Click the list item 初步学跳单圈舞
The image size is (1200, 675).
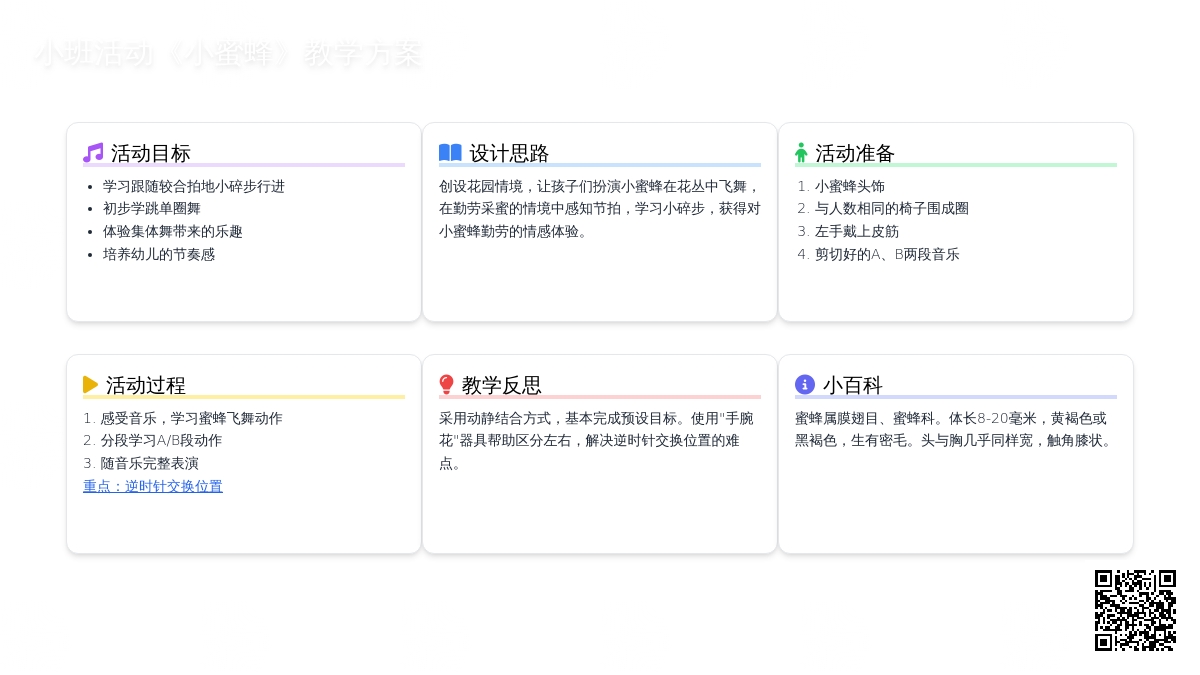[152, 208]
